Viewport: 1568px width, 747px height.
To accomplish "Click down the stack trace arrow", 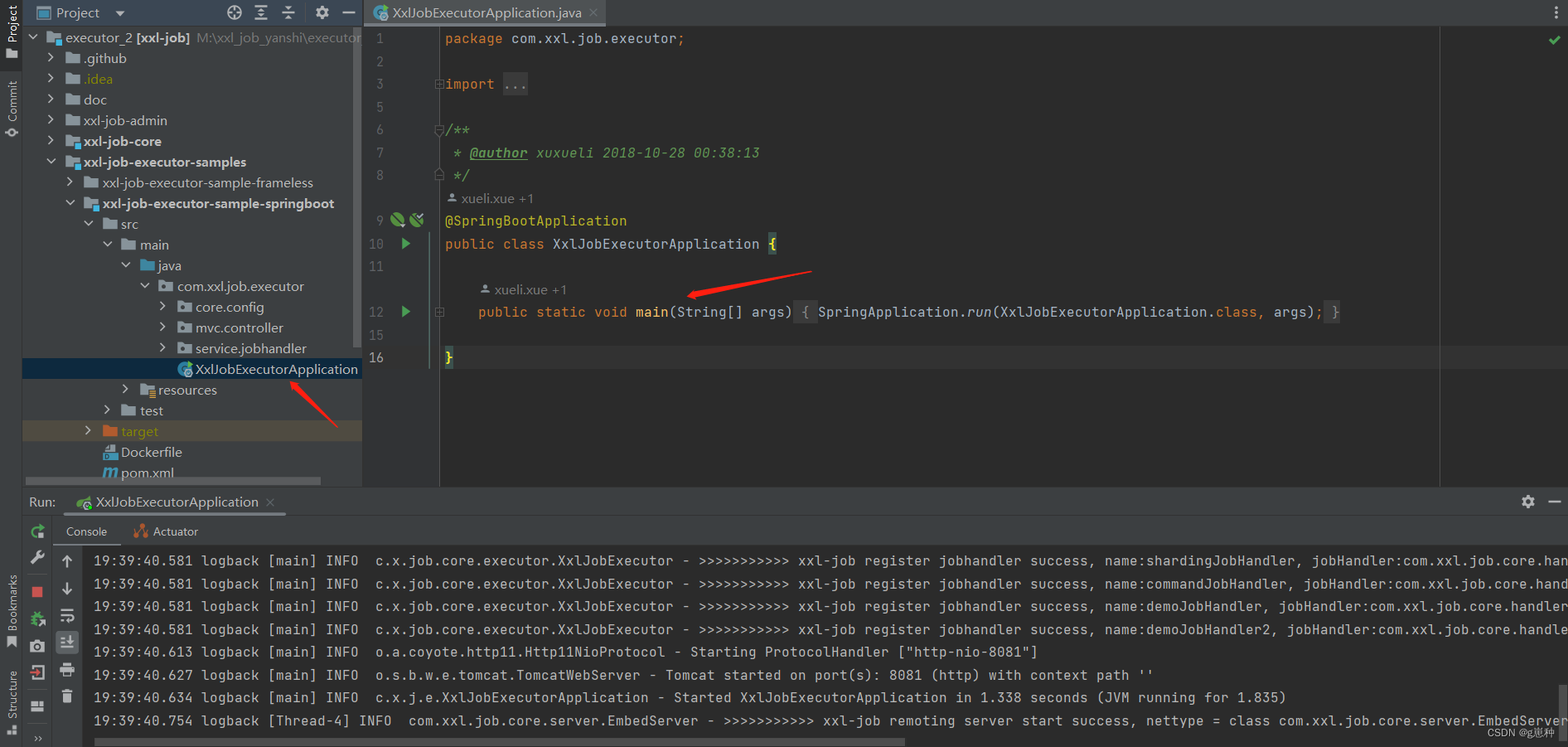I will click(x=67, y=589).
